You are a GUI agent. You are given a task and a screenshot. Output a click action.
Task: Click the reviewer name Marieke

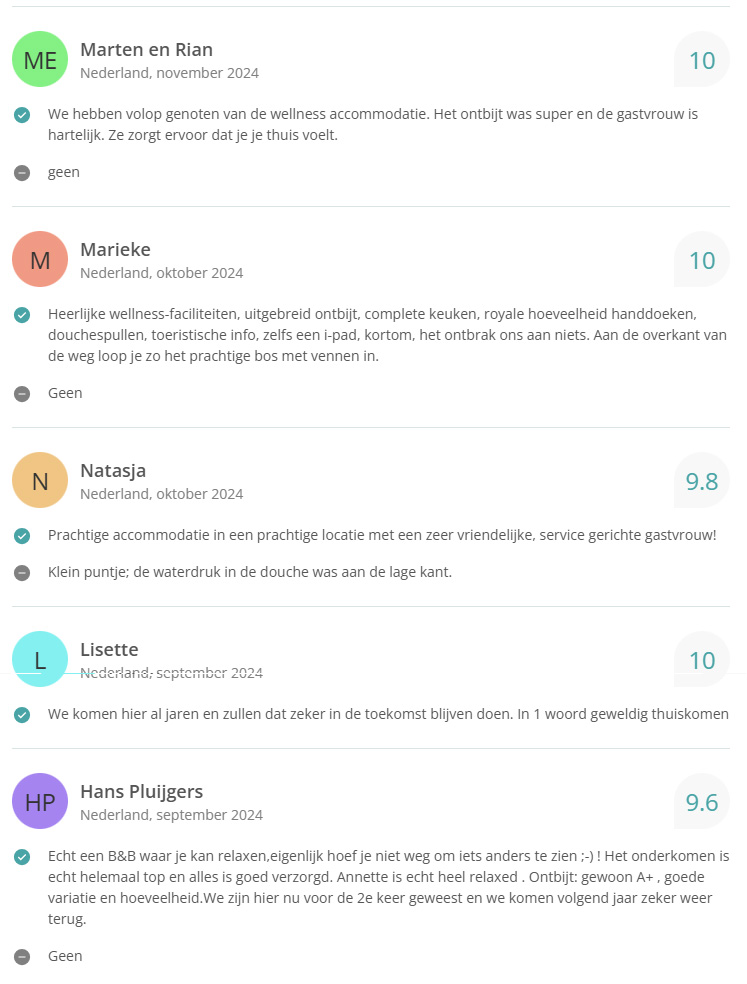point(115,249)
